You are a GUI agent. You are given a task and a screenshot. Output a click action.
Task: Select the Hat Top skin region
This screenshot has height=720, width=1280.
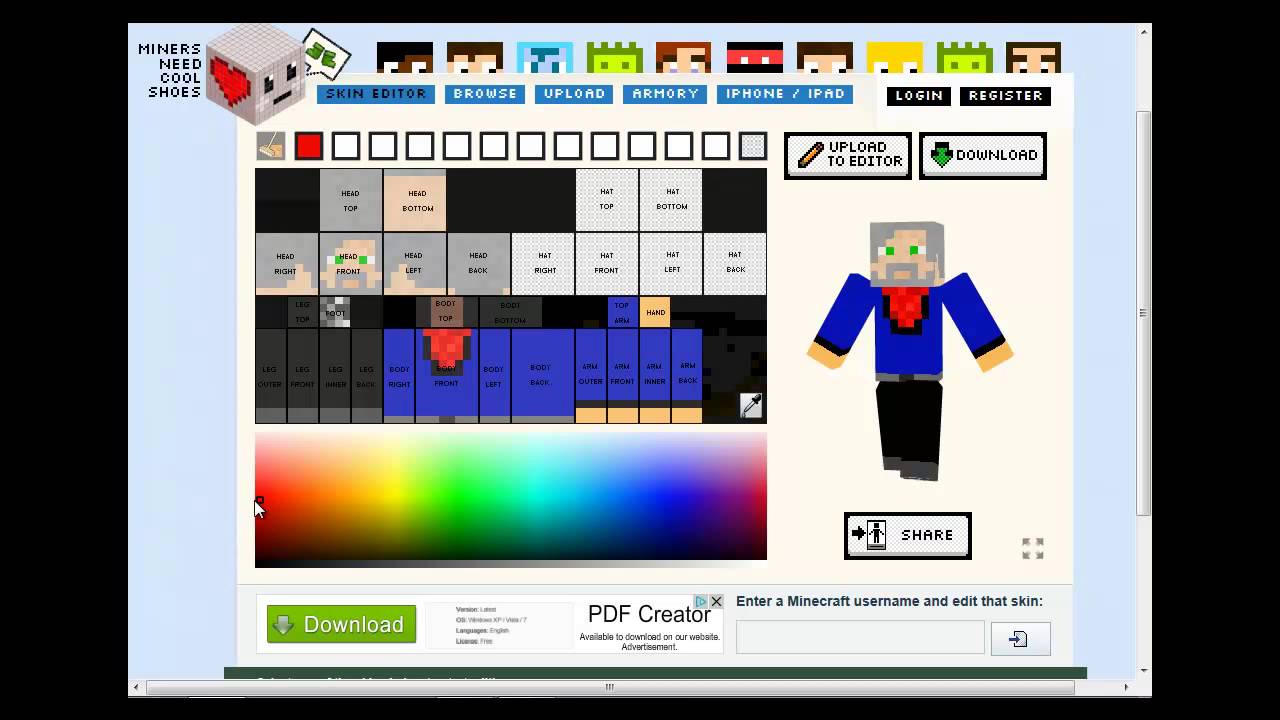607,200
